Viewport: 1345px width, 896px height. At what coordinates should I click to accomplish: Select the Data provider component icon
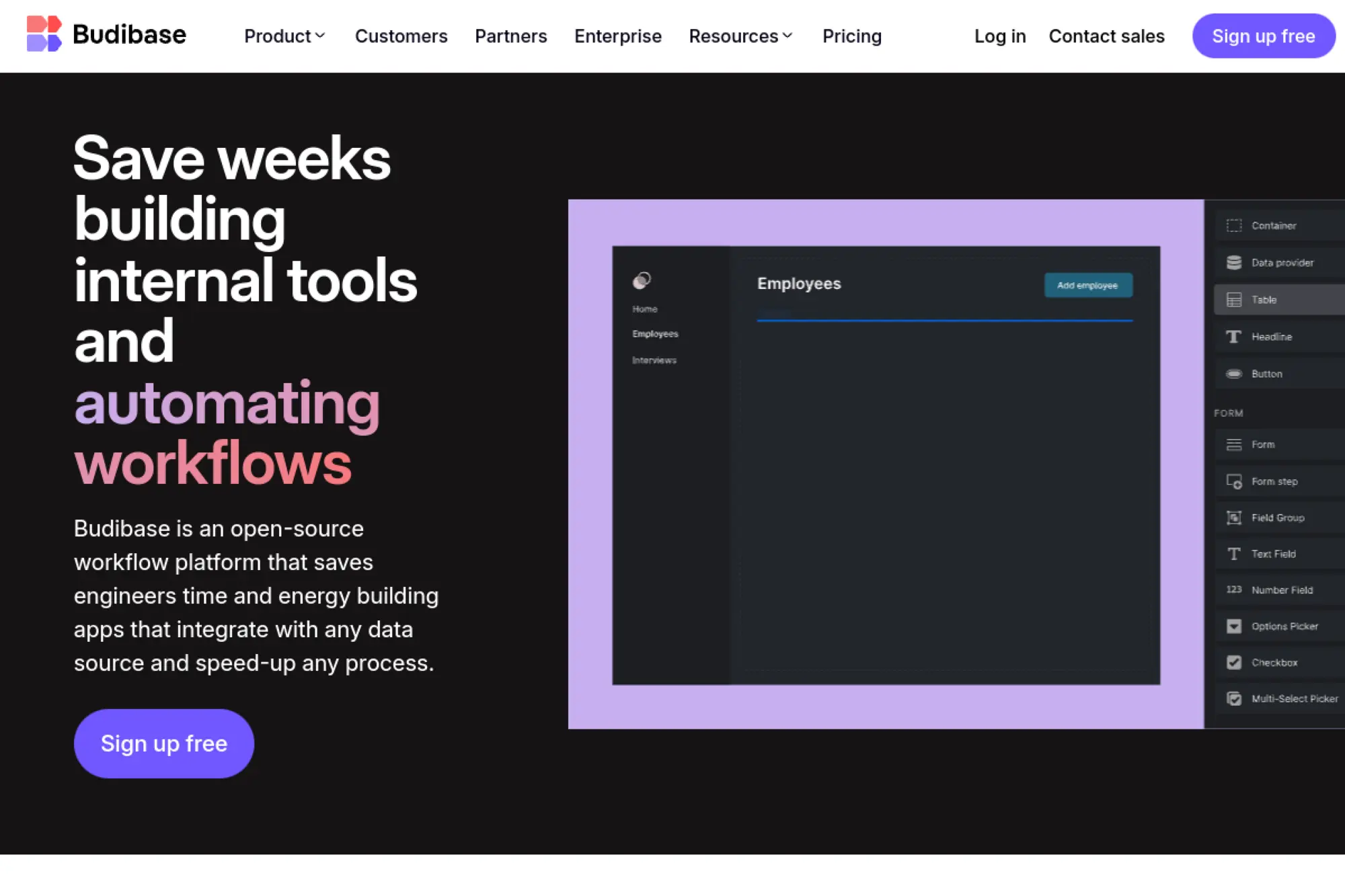click(1233, 263)
